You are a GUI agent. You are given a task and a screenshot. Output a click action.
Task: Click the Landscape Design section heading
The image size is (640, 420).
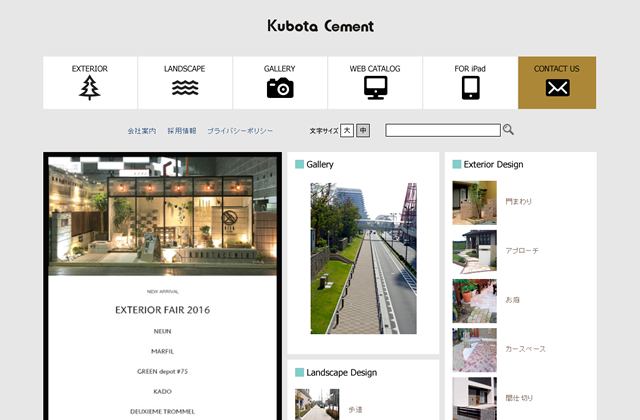tap(342, 373)
